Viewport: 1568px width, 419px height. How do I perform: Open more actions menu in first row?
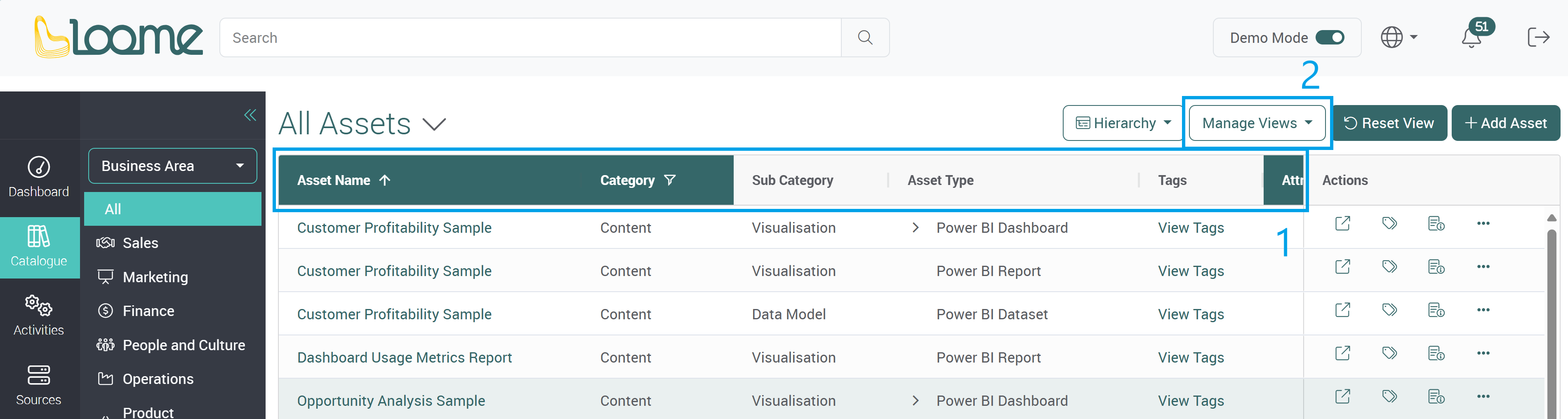coord(1483,224)
